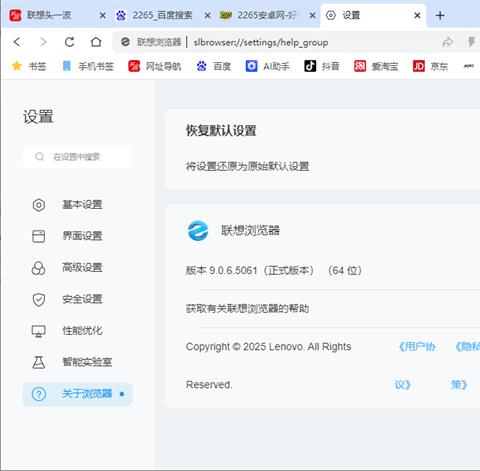Click 获取有关联想浏览器的帮助 link
Screen dimensions: 480x471
[247, 309]
